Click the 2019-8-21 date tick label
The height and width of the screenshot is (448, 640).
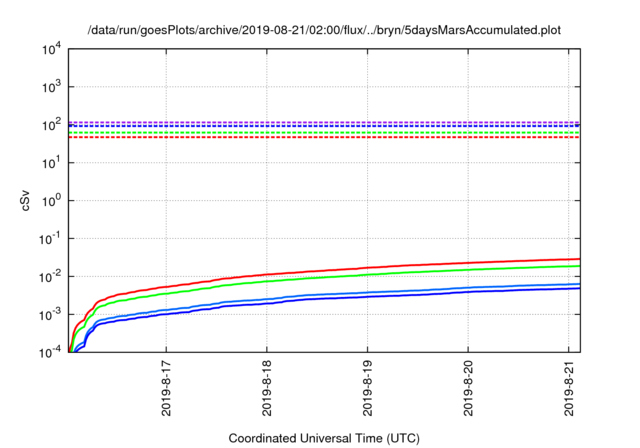[569, 388]
